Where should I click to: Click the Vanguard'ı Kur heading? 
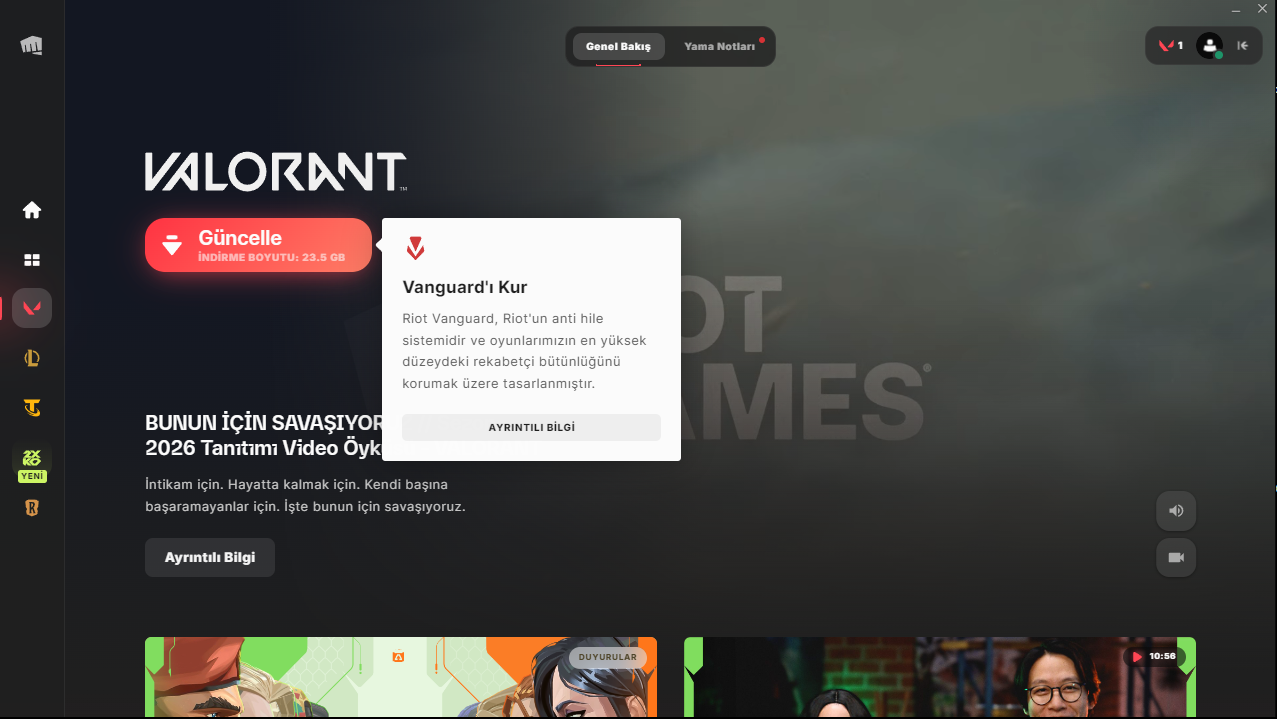click(465, 287)
